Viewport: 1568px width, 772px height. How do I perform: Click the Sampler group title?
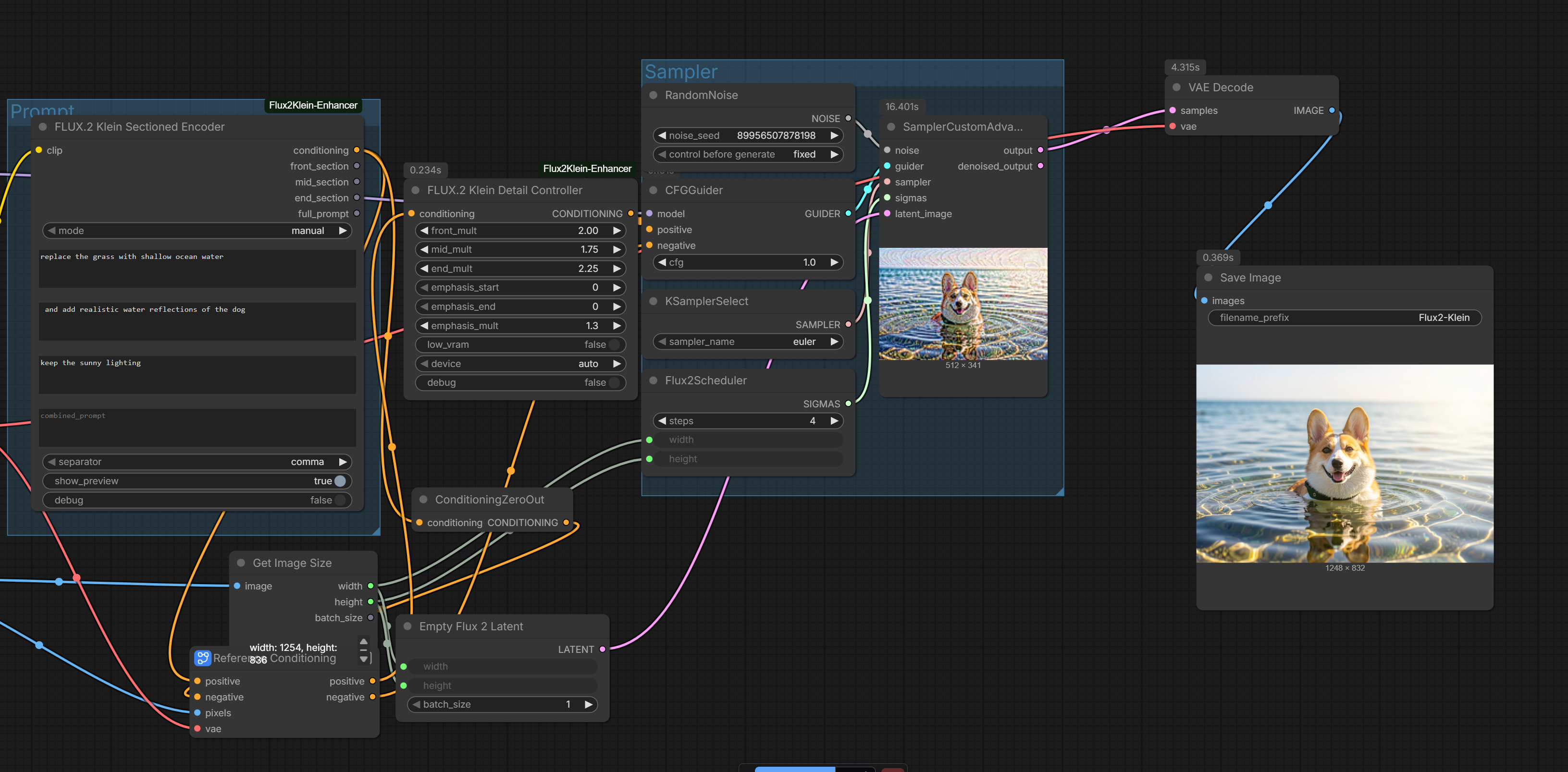point(681,72)
